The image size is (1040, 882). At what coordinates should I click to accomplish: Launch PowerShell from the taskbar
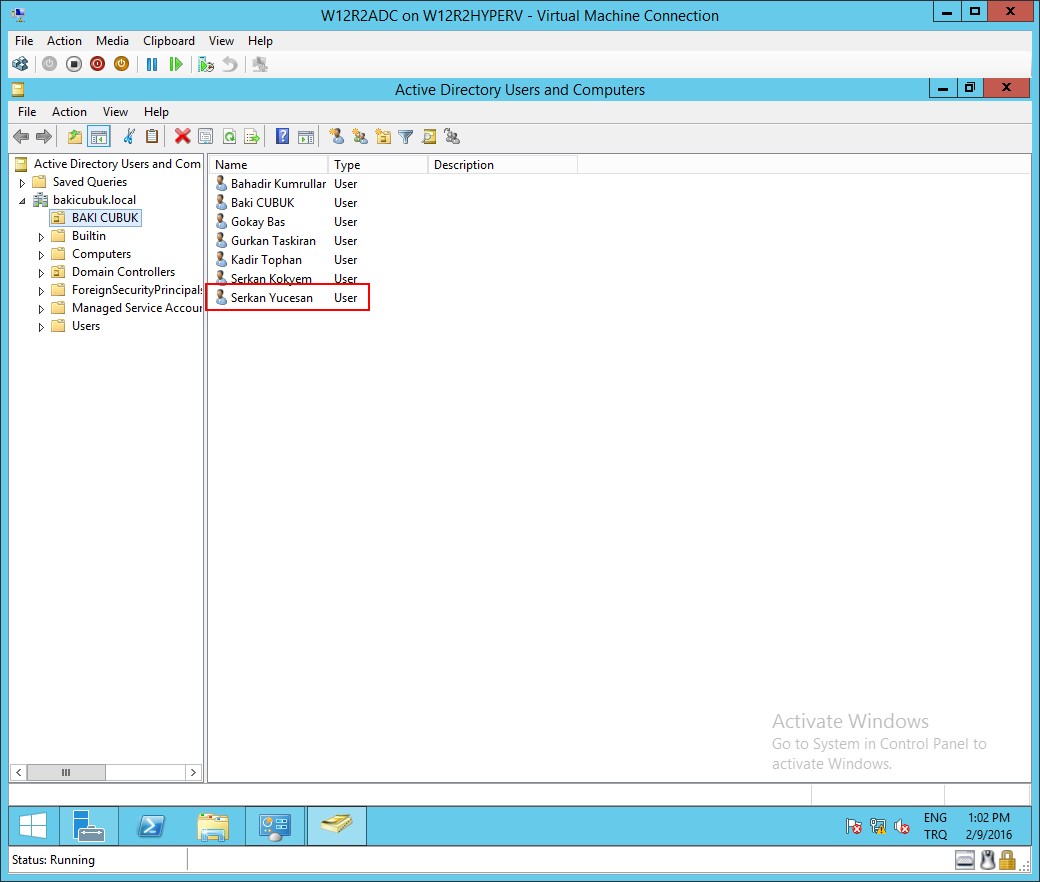pos(151,826)
